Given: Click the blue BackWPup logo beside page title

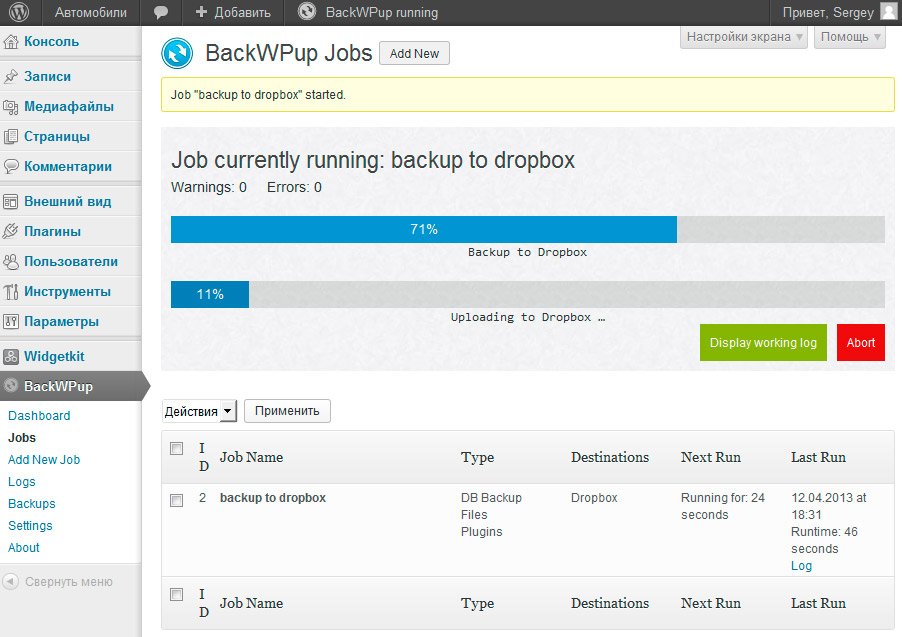Looking at the screenshot, I should tap(177, 53).
